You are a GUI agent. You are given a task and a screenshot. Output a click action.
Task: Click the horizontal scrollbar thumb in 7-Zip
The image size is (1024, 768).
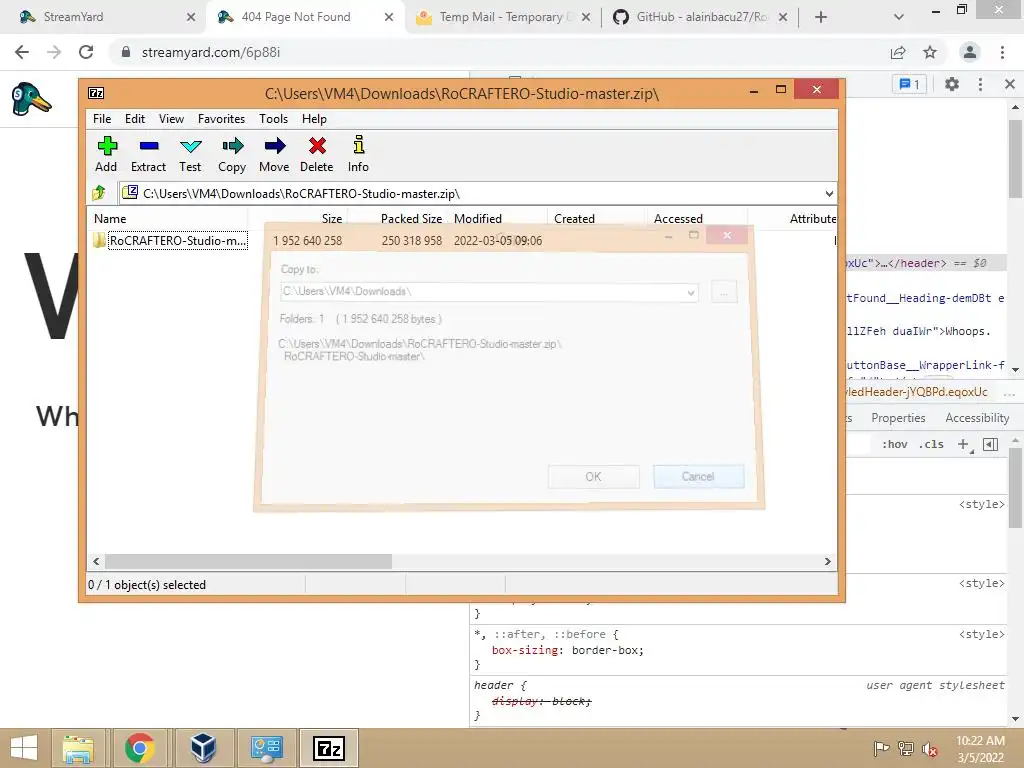coord(248,562)
